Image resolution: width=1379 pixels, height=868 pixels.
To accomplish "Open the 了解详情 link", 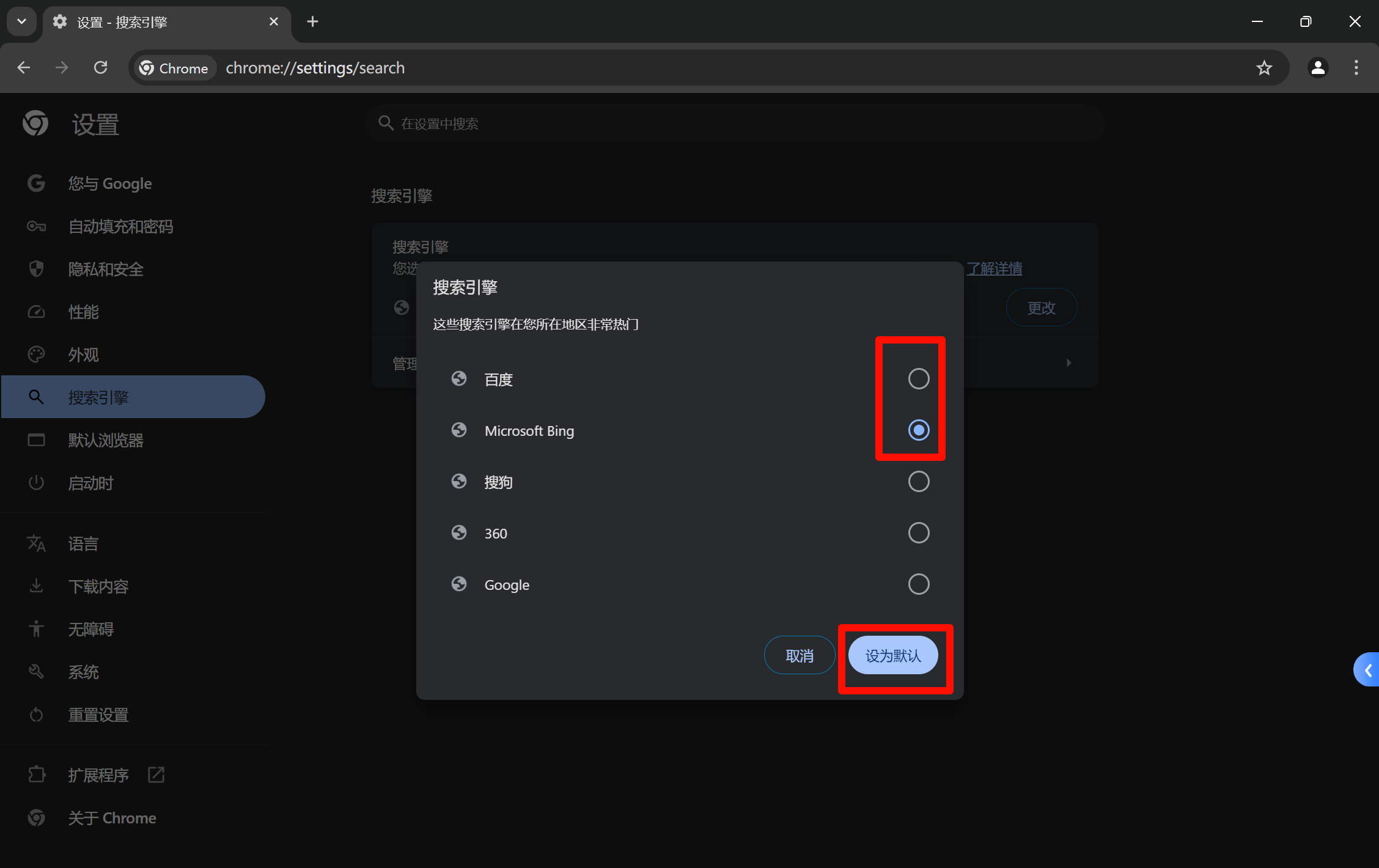I will pyautogui.click(x=995, y=268).
